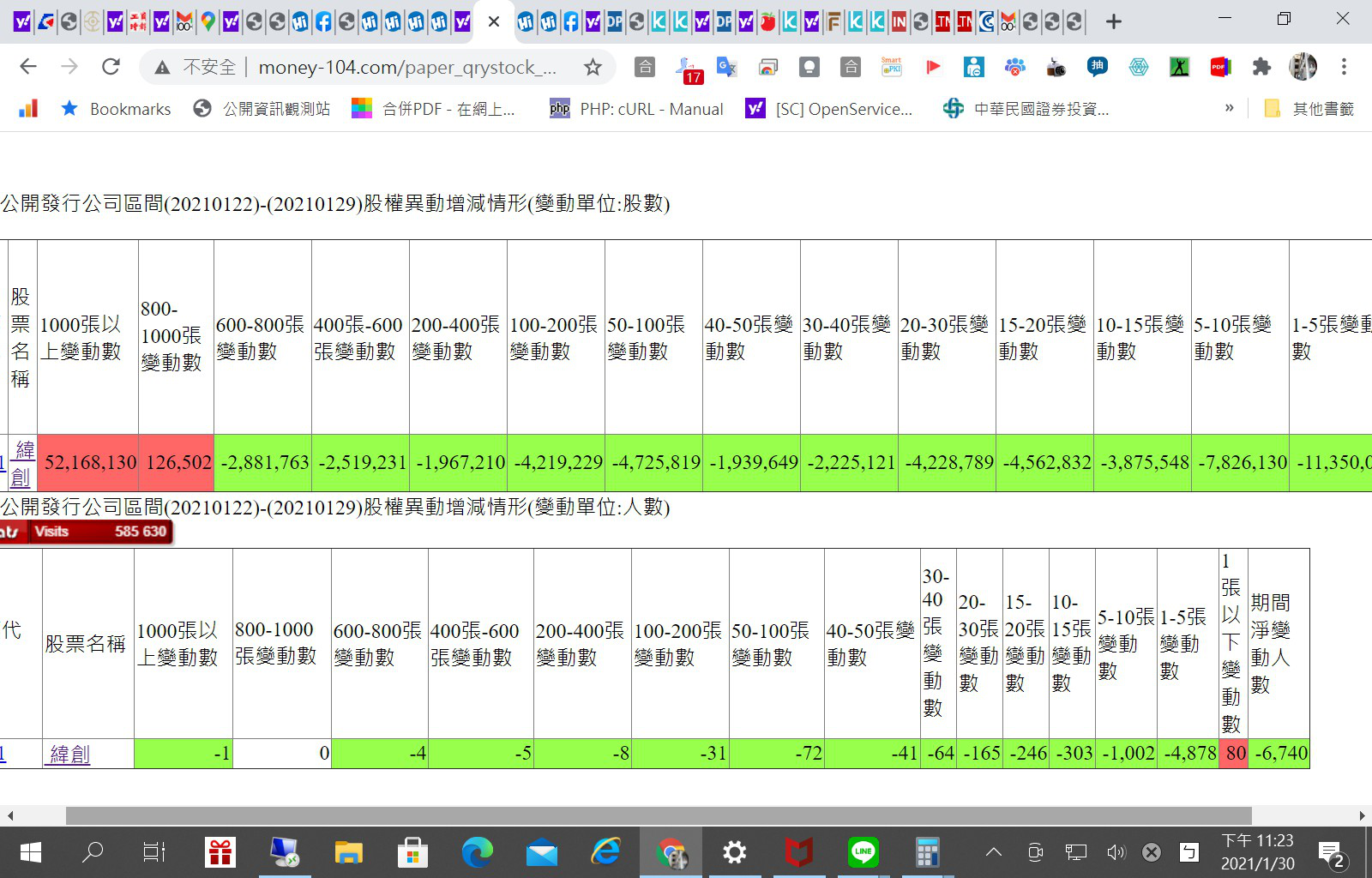Open the 公開資訊觀測站 bookmark
The width and height of the screenshot is (1372, 878).
coord(262,109)
